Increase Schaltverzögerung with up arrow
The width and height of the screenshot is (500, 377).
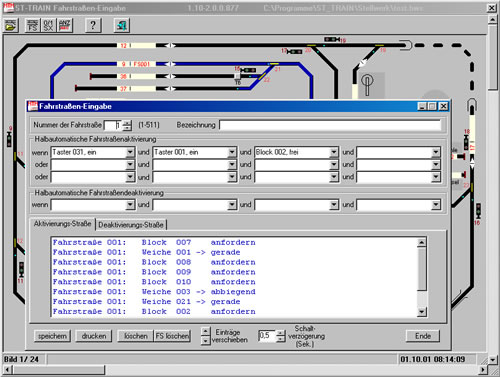point(281,333)
